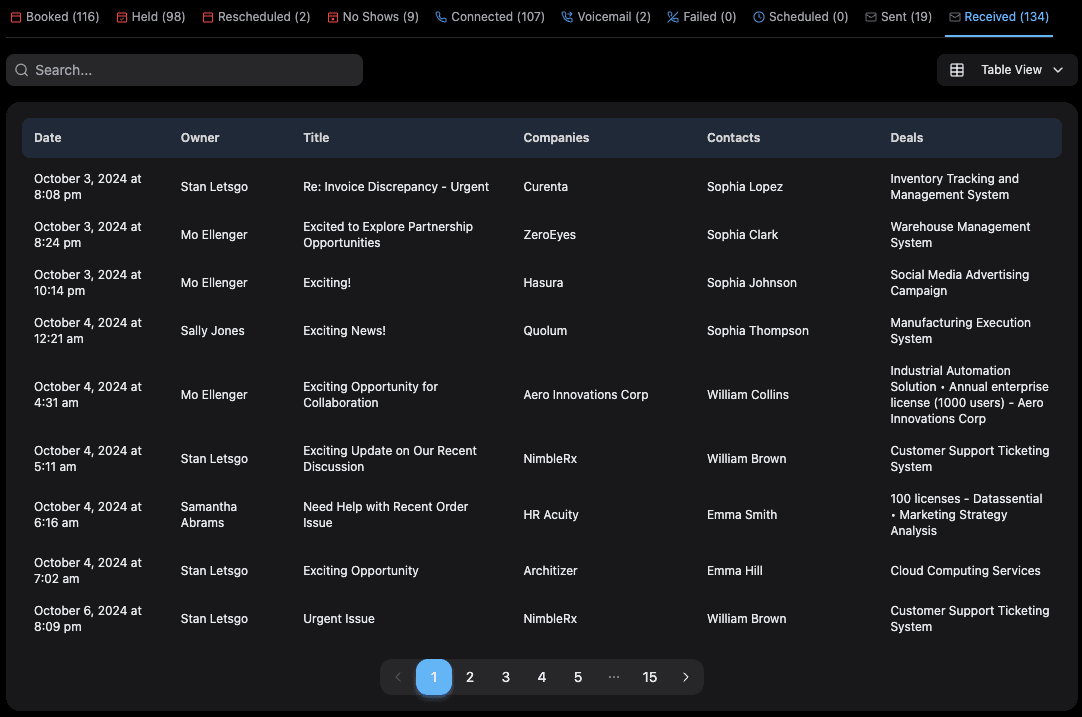1082x717 pixels.
Task: Open 'Exciting Opportunity for Collaboration' email
Action: click(x=371, y=395)
